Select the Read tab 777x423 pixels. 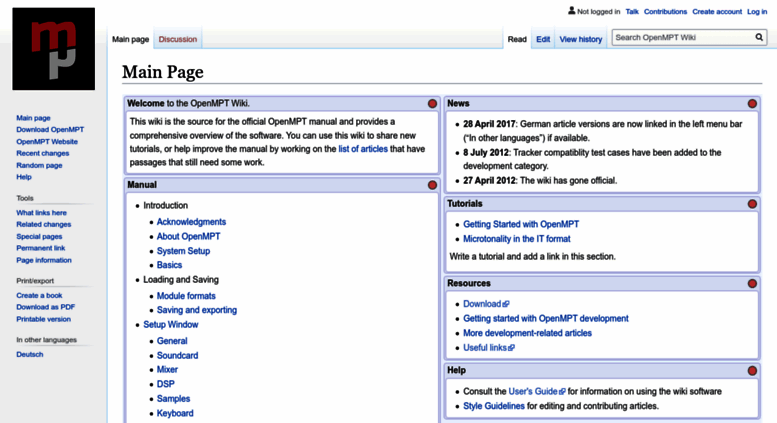517,39
